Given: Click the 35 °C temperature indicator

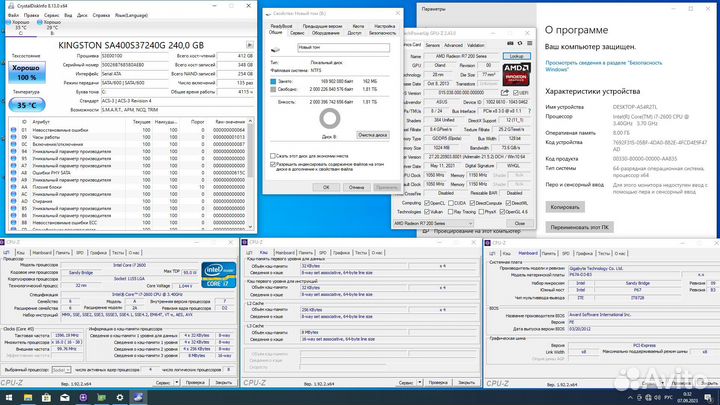Looking at the screenshot, I should click(27, 105).
